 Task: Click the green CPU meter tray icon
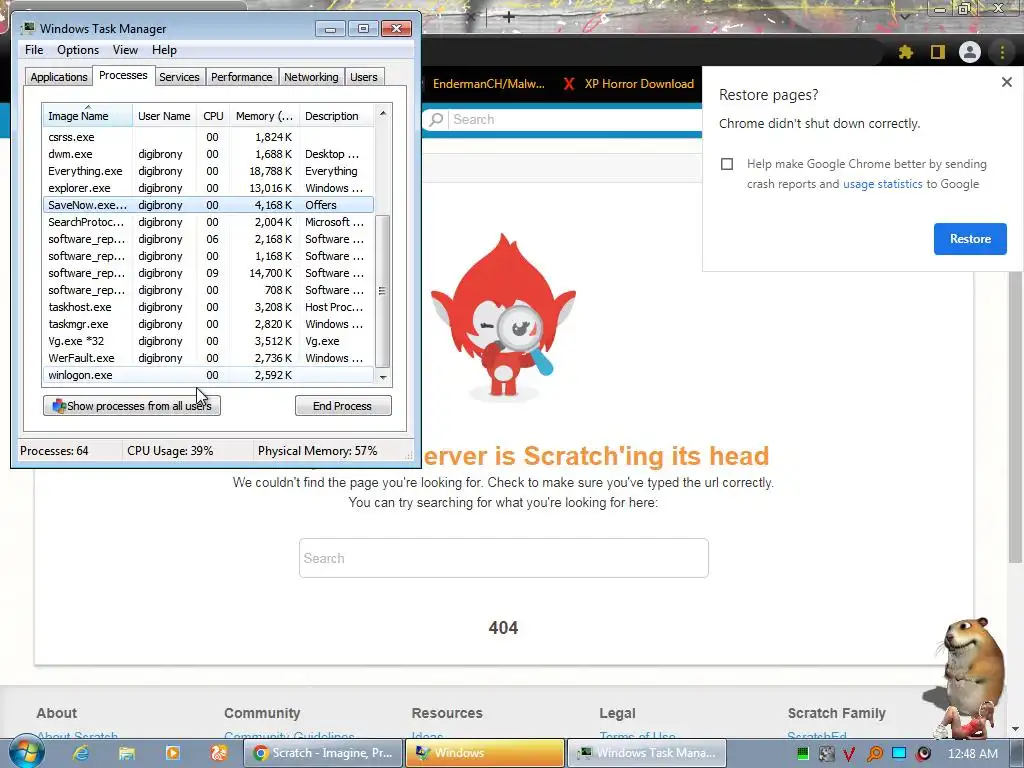pyautogui.click(x=803, y=754)
